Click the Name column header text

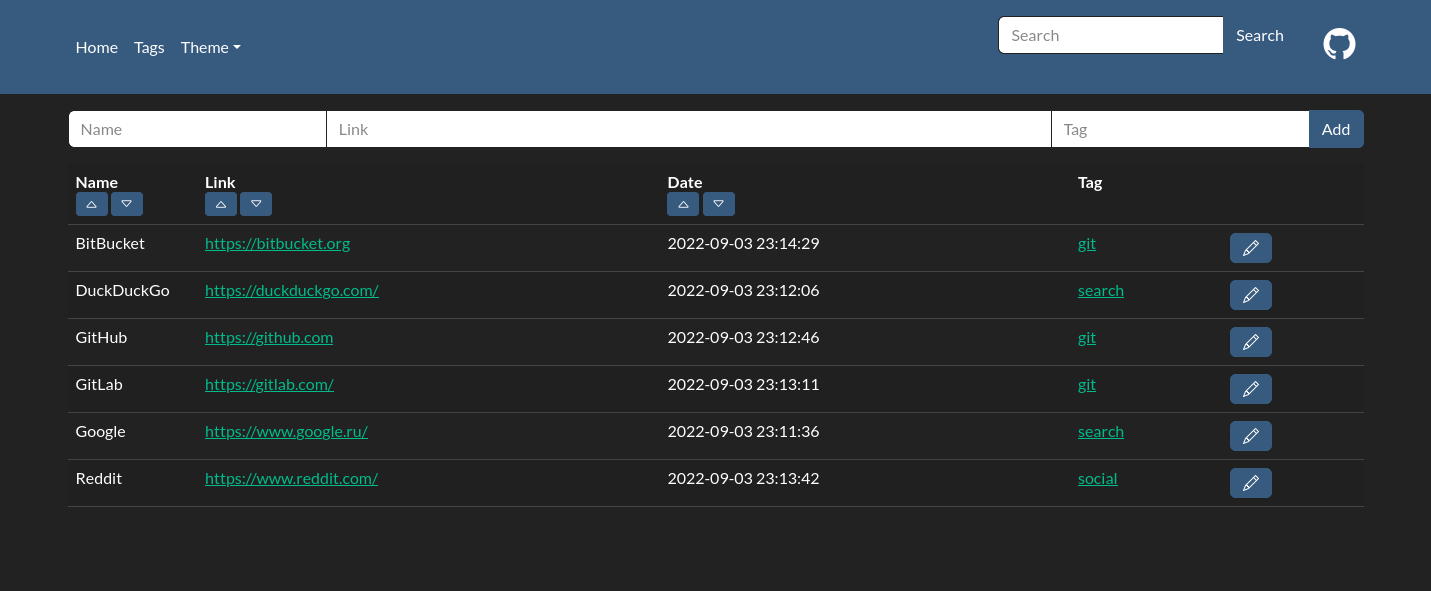(x=97, y=182)
